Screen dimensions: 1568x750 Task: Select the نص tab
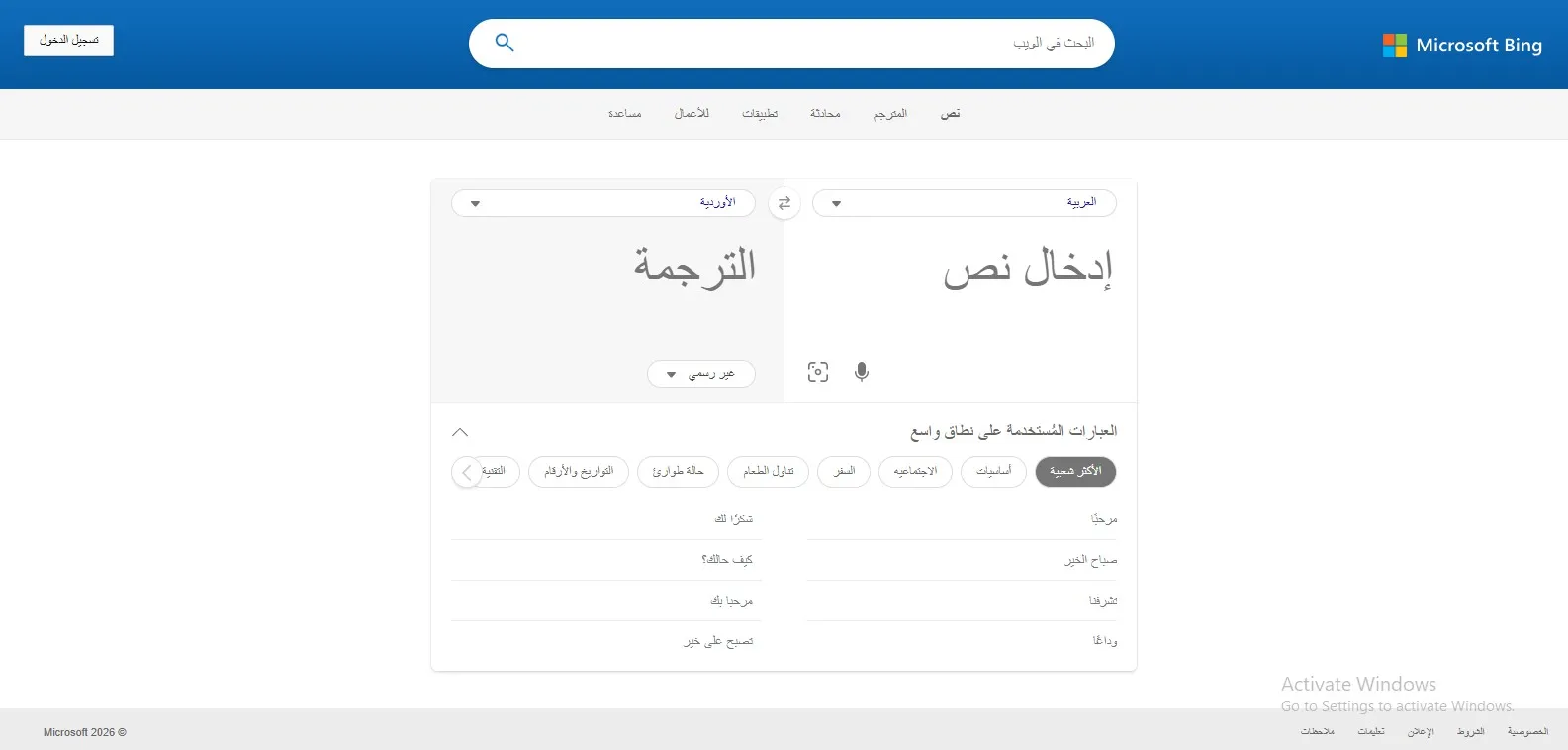coord(950,114)
